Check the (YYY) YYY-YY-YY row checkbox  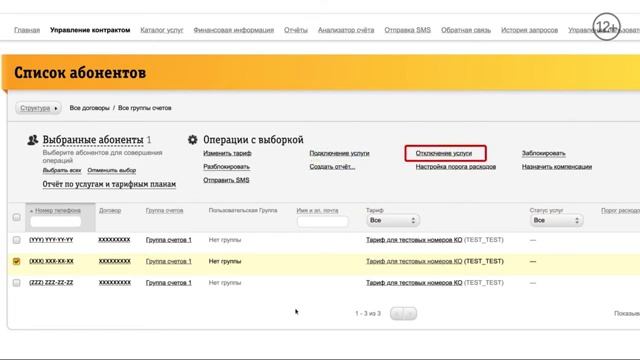(x=16, y=240)
